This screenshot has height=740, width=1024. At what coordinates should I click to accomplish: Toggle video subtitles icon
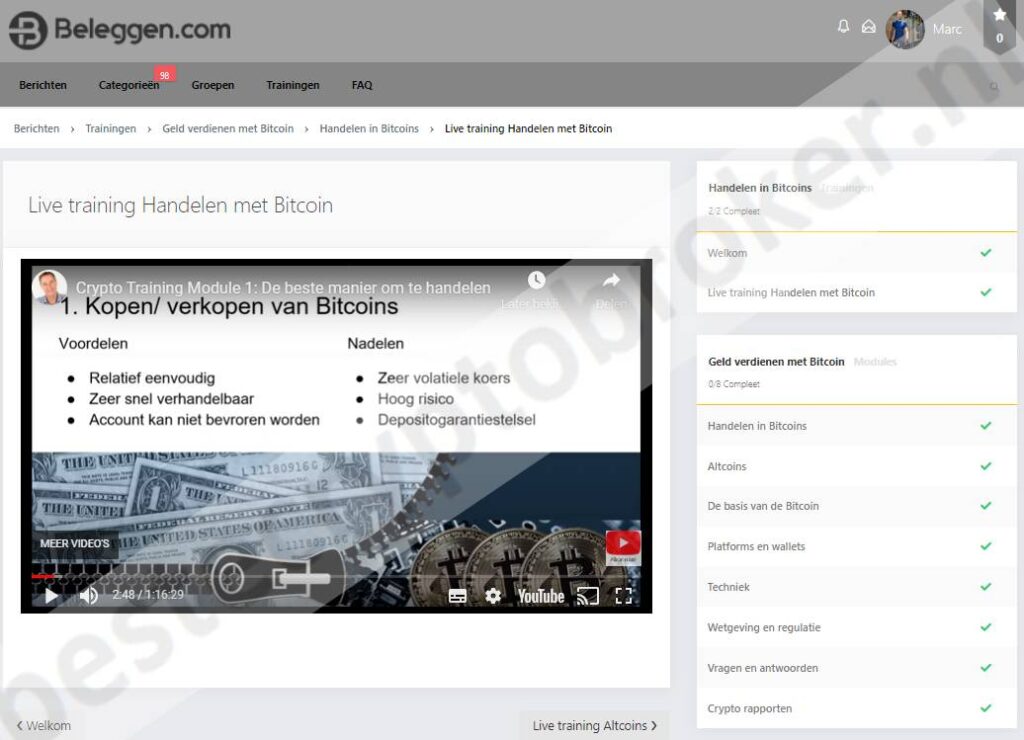pyautogui.click(x=457, y=596)
